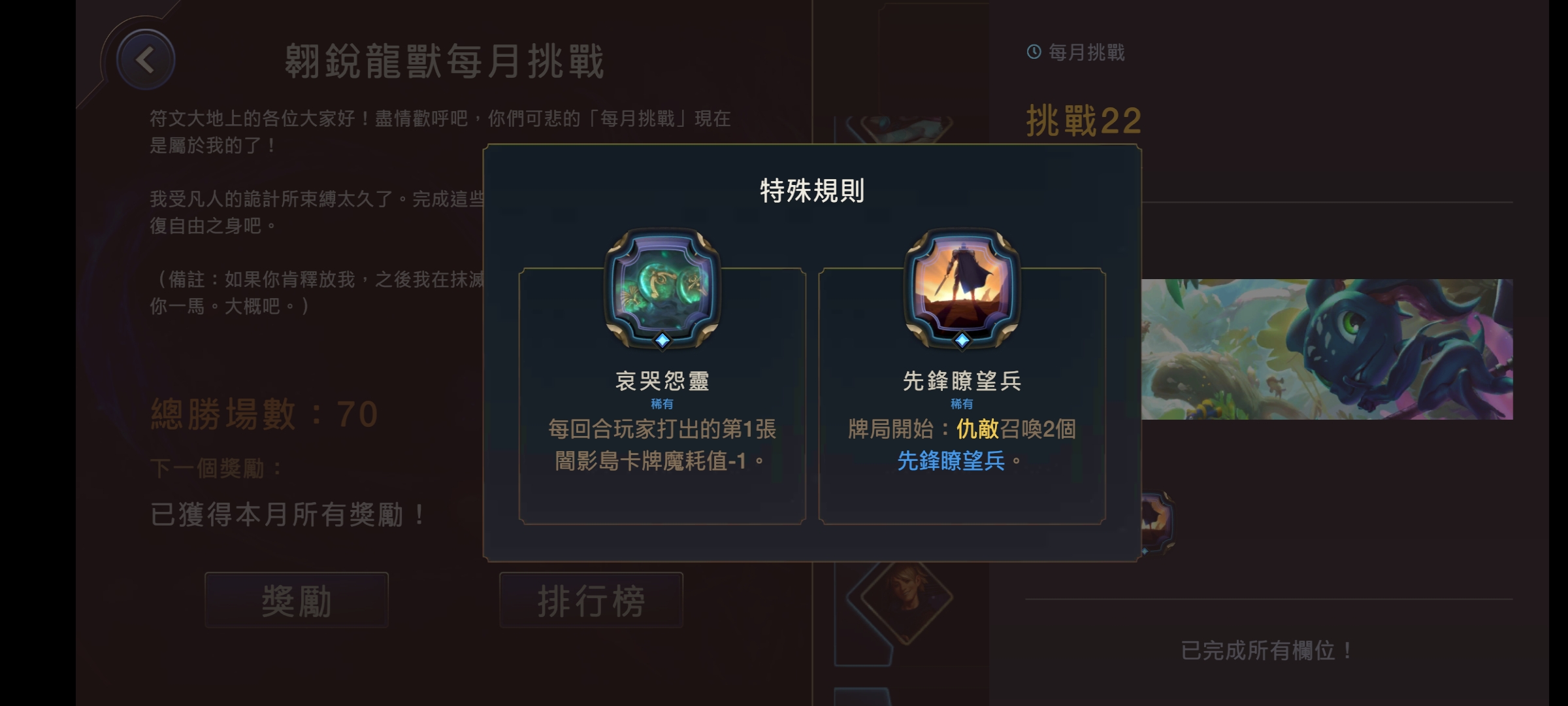Tap the 已完成所有欄位 status text

tap(1267, 650)
